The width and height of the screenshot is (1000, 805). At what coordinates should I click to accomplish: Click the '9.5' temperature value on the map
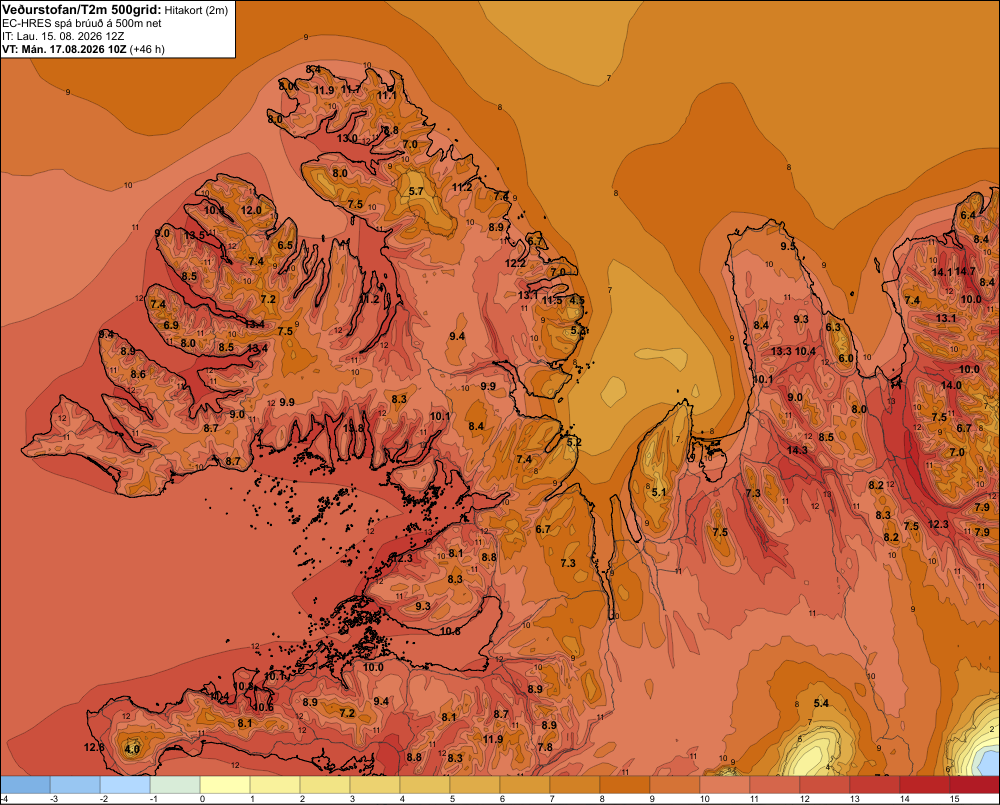point(788,246)
